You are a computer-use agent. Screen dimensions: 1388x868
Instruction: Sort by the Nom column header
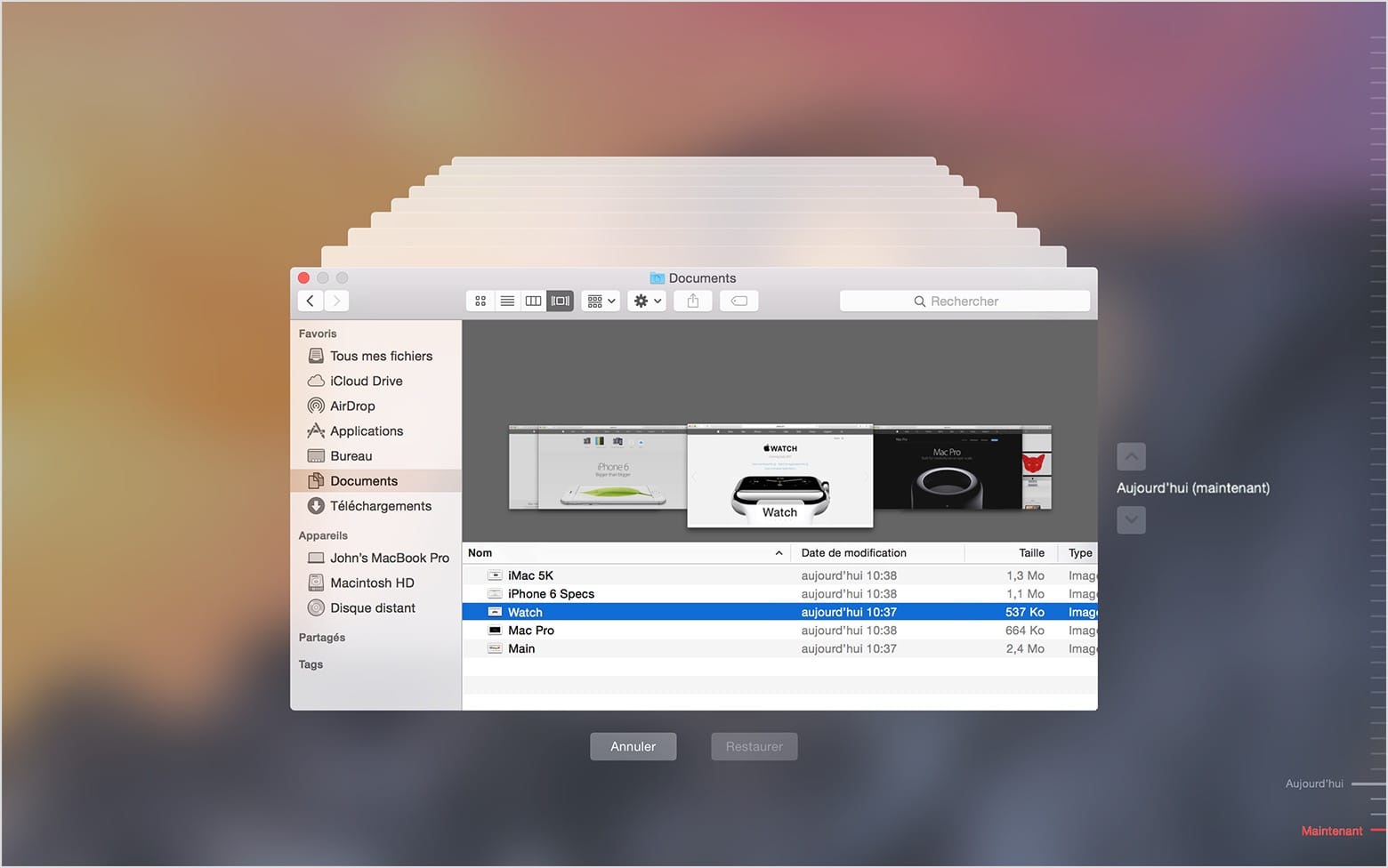[626, 552]
